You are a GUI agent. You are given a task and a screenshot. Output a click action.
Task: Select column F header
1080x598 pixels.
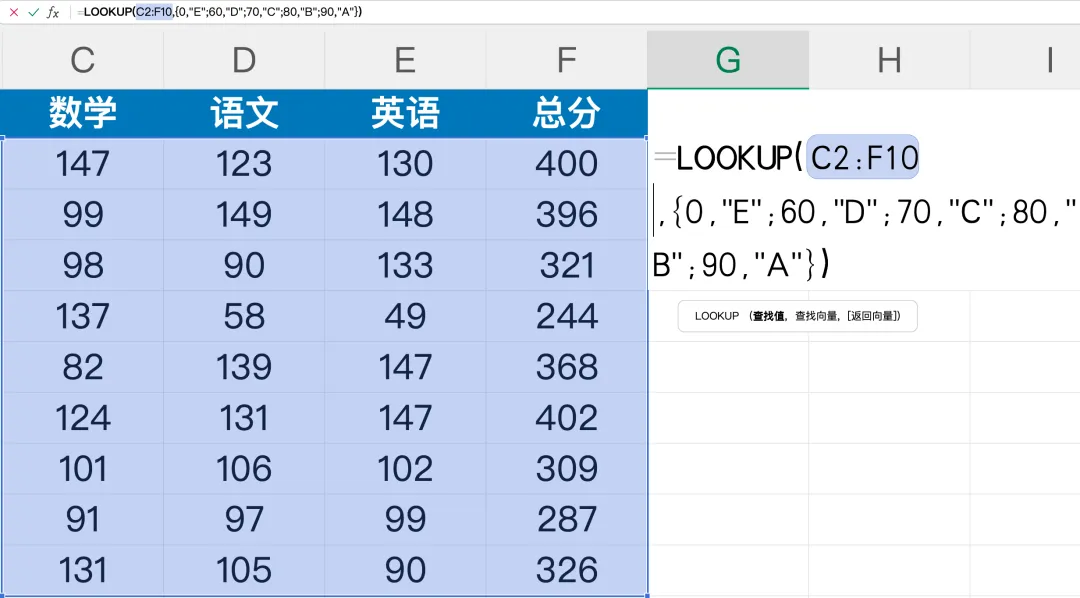(566, 60)
